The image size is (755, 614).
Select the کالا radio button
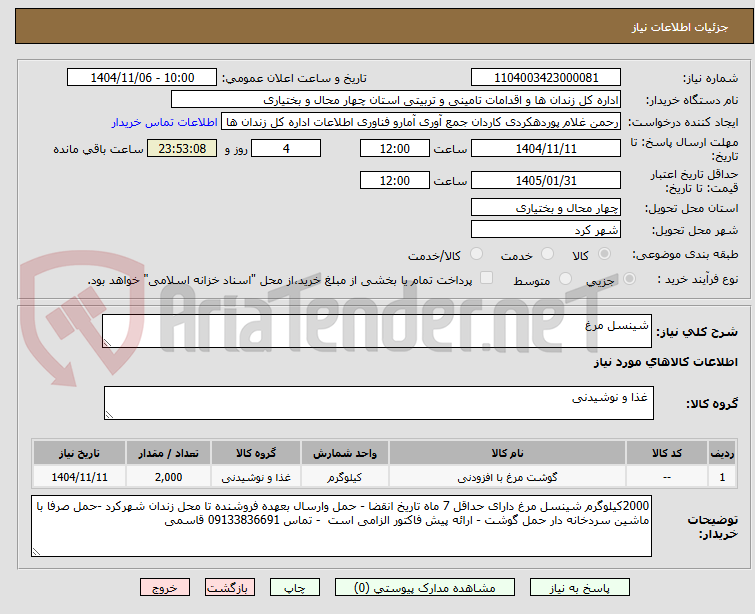[604, 254]
